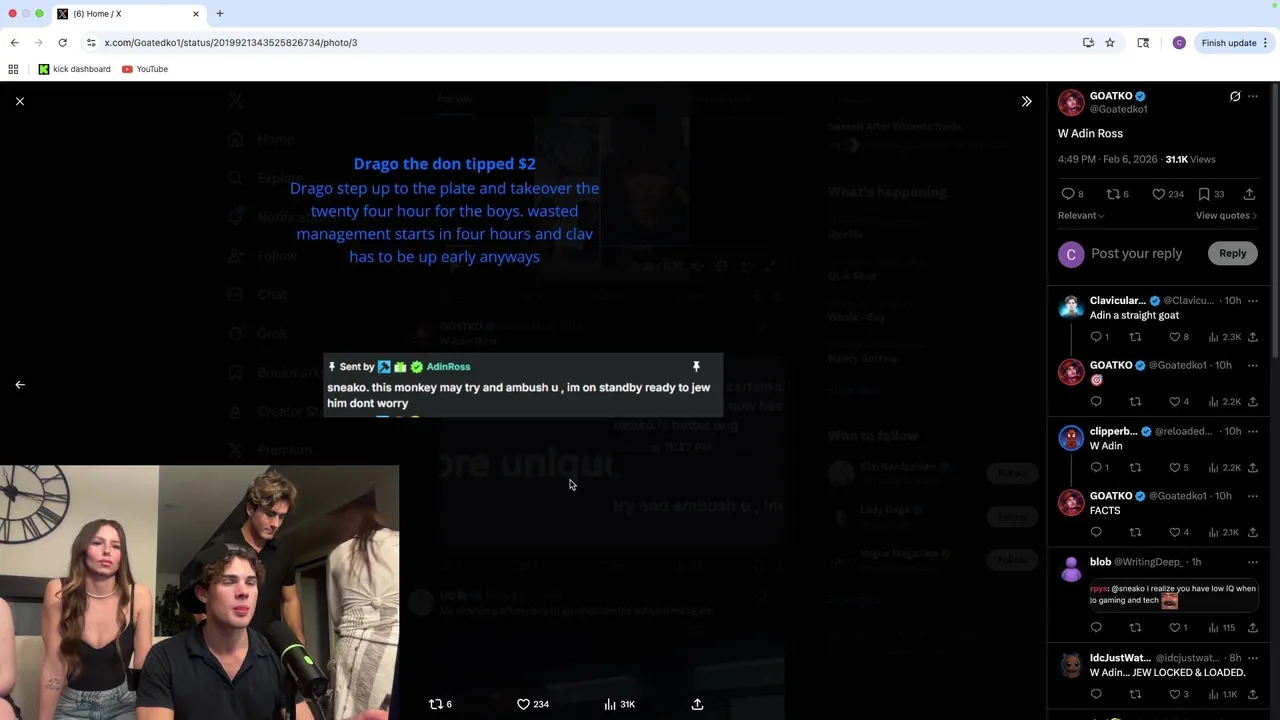Expand the Relevant reply sorting dropdown
Viewport: 1280px width, 720px height.
pos(1081,215)
